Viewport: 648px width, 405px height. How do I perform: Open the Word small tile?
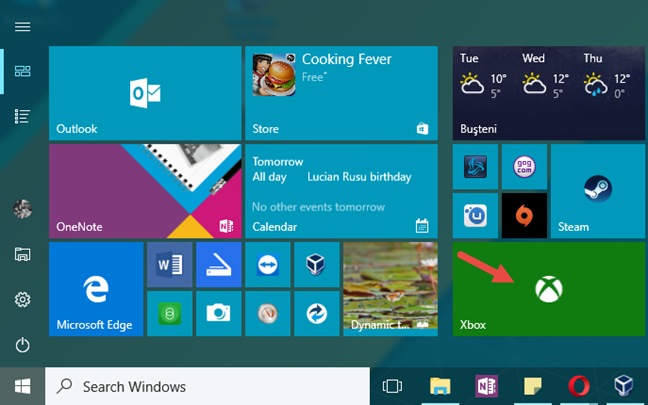[x=169, y=264]
